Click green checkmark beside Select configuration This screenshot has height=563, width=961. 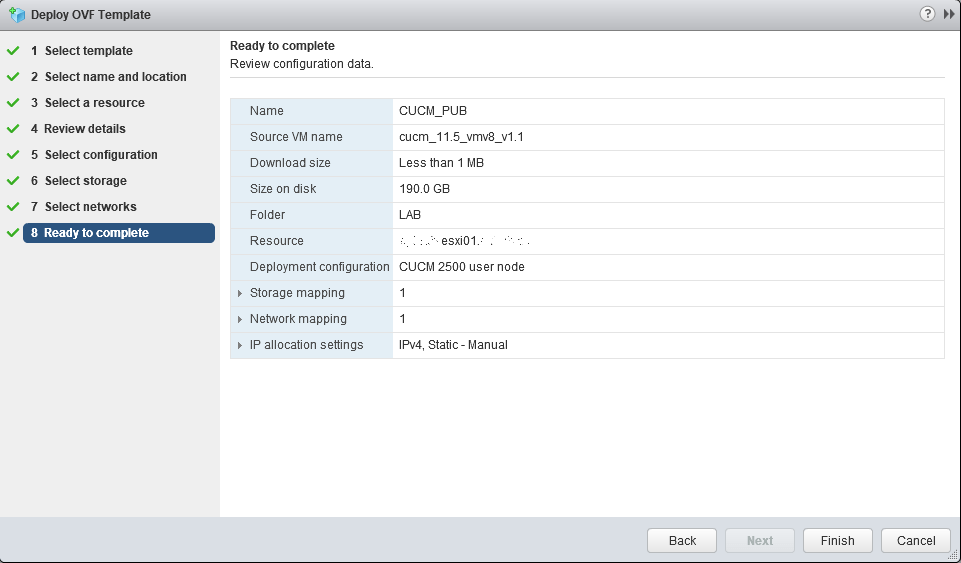(13, 155)
